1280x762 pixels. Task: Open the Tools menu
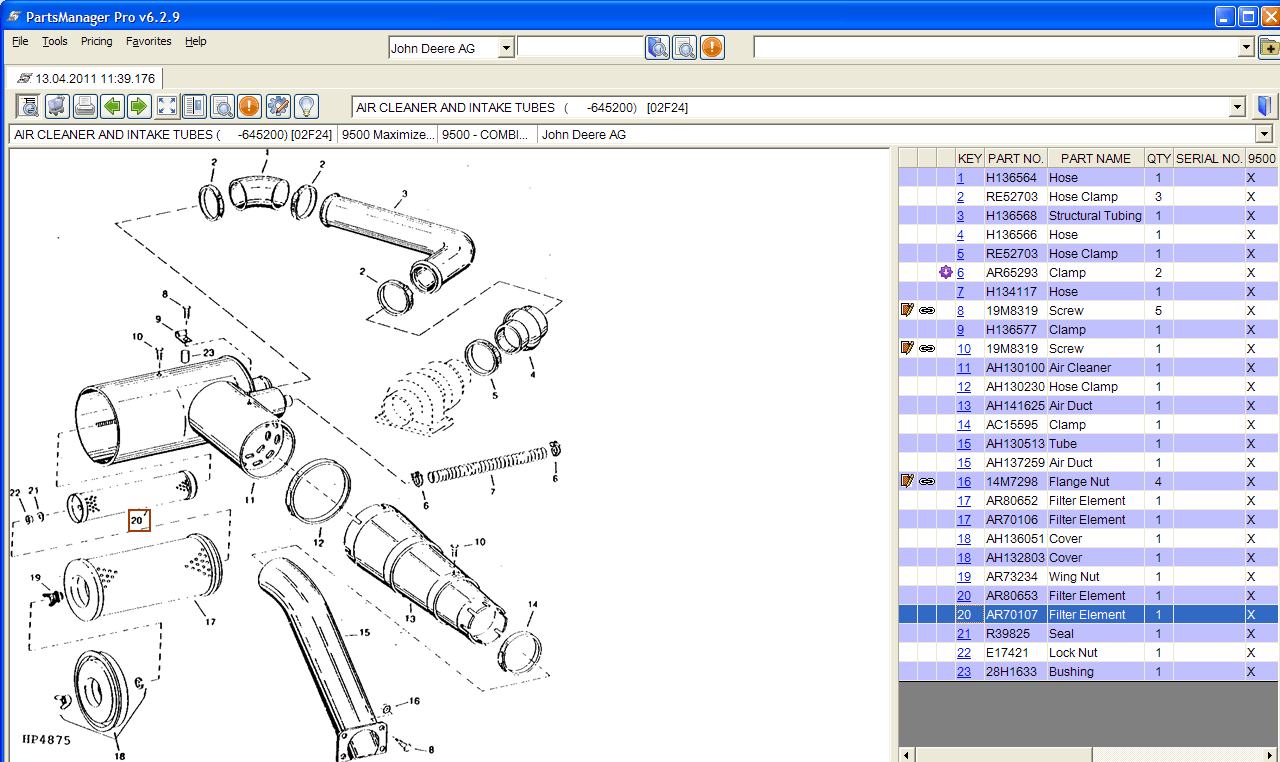55,41
